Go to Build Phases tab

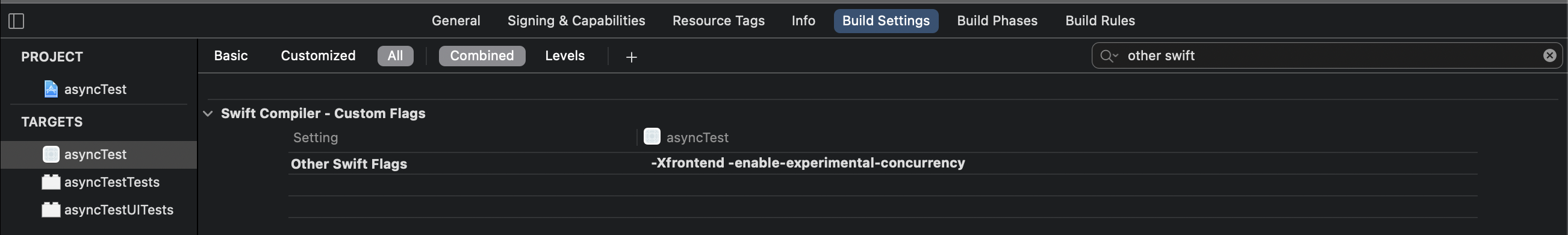pos(997,20)
